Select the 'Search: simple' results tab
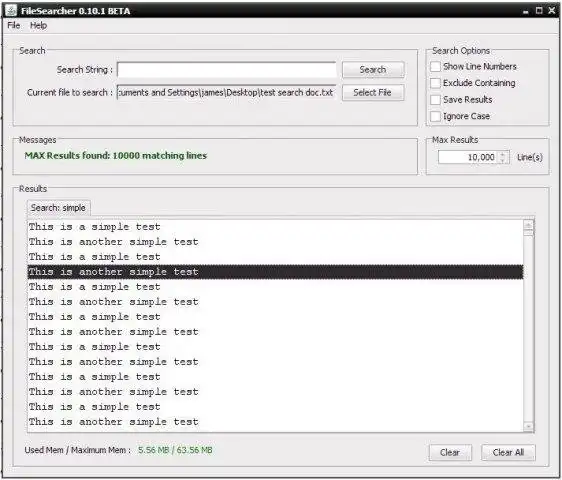The width and height of the screenshot is (562, 480). click(x=58, y=208)
